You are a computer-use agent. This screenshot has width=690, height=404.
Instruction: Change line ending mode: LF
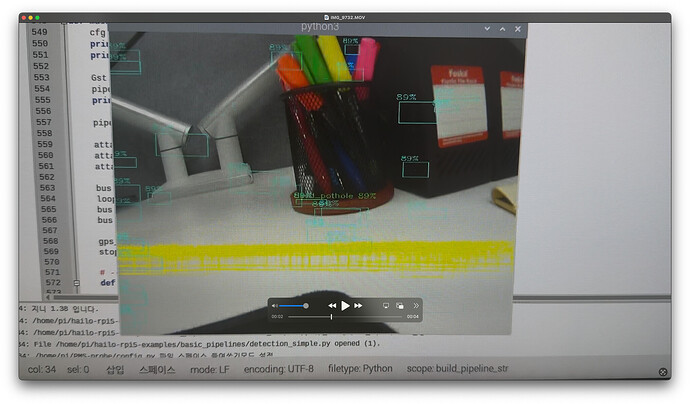[x=212, y=369]
